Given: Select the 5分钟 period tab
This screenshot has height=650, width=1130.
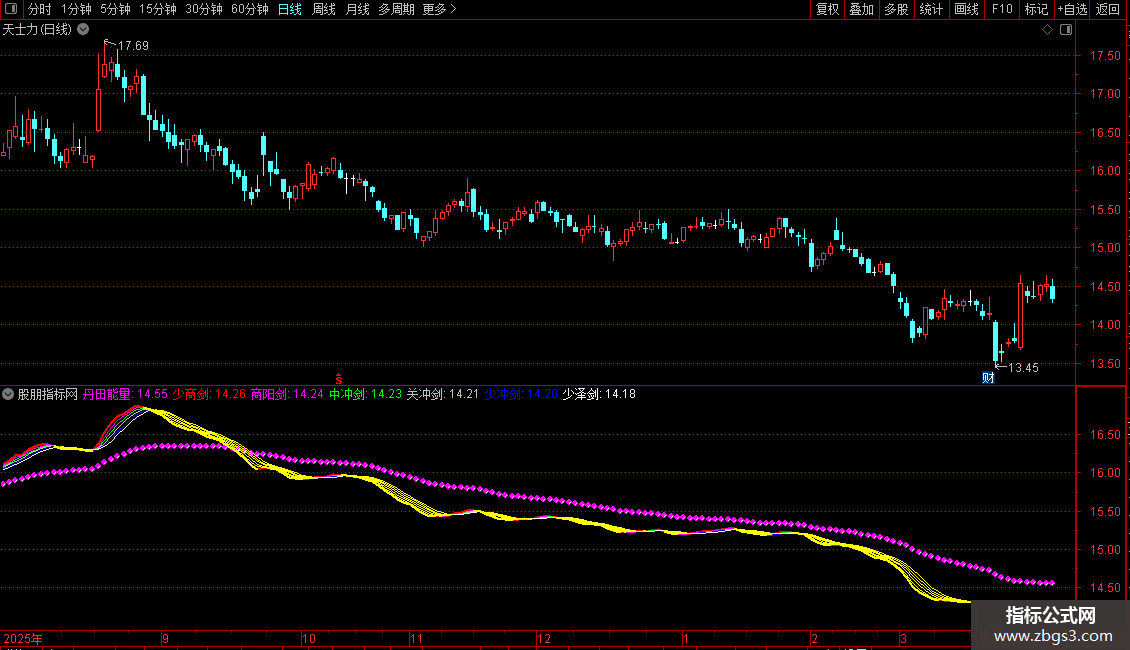Looking at the screenshot, I should click(x=115, y=9).
